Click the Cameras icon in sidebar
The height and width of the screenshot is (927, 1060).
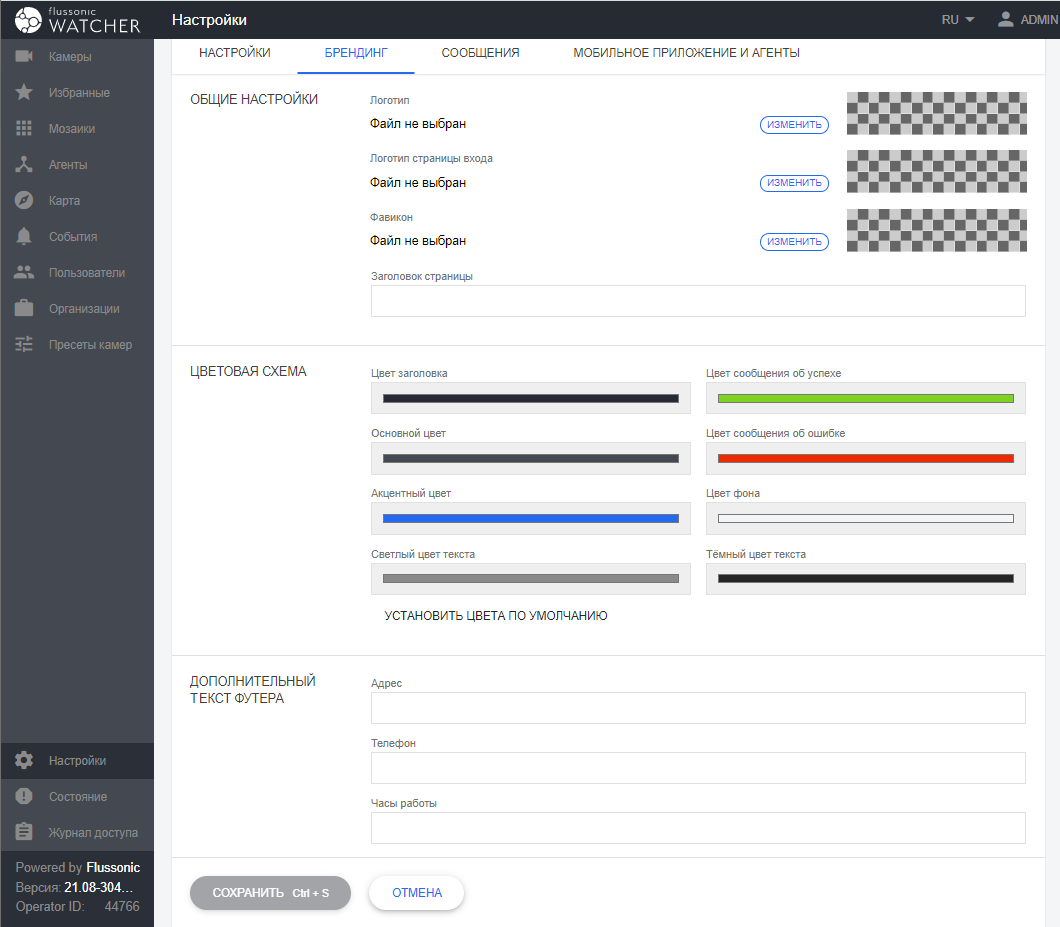pyautogui.click(x=25, y=57)
